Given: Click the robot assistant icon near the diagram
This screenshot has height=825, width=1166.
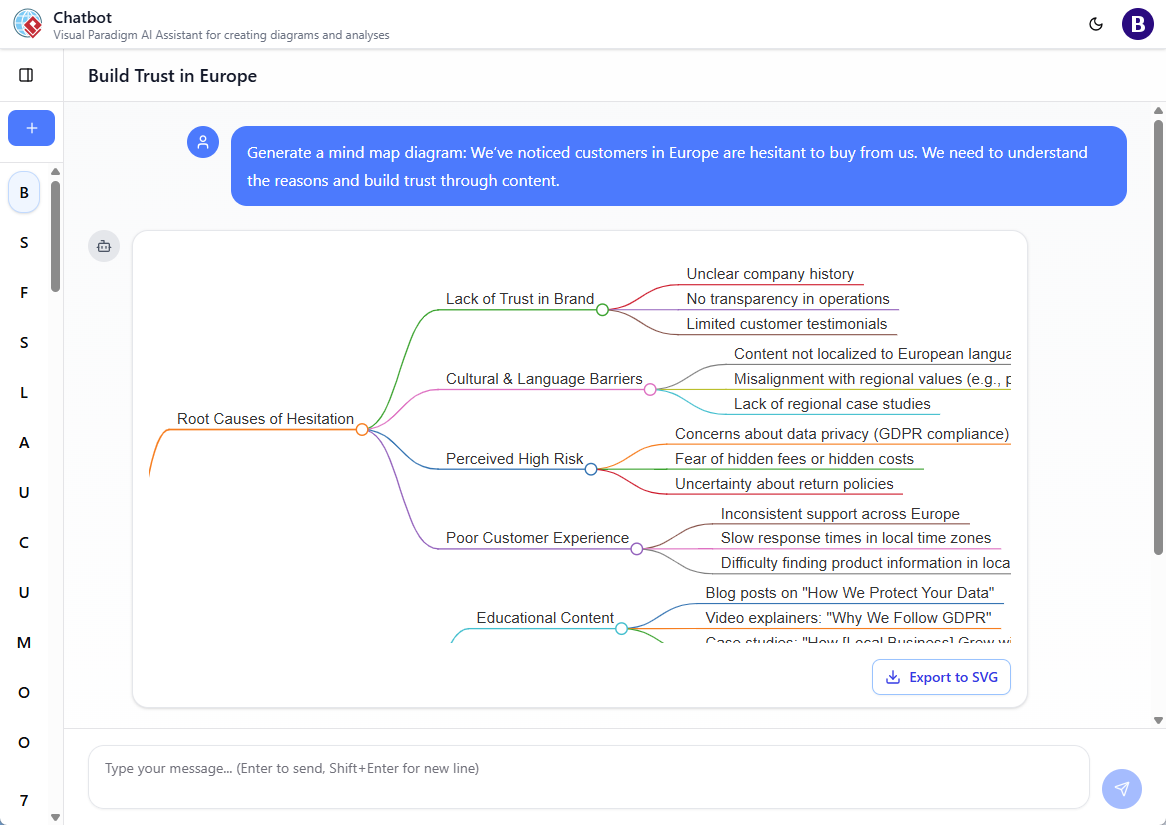Looking at the screenshot, I should [104, 245].
